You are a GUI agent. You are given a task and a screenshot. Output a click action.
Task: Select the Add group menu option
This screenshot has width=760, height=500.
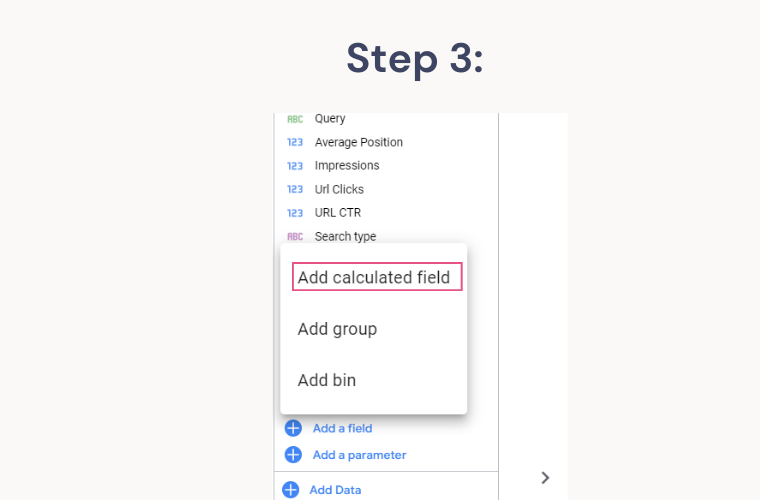(337, 329)
